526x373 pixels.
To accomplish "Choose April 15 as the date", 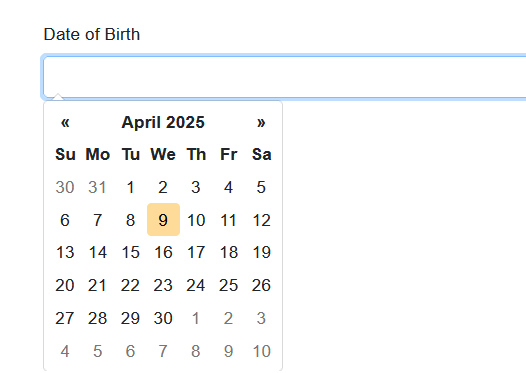I will (130, 252).
